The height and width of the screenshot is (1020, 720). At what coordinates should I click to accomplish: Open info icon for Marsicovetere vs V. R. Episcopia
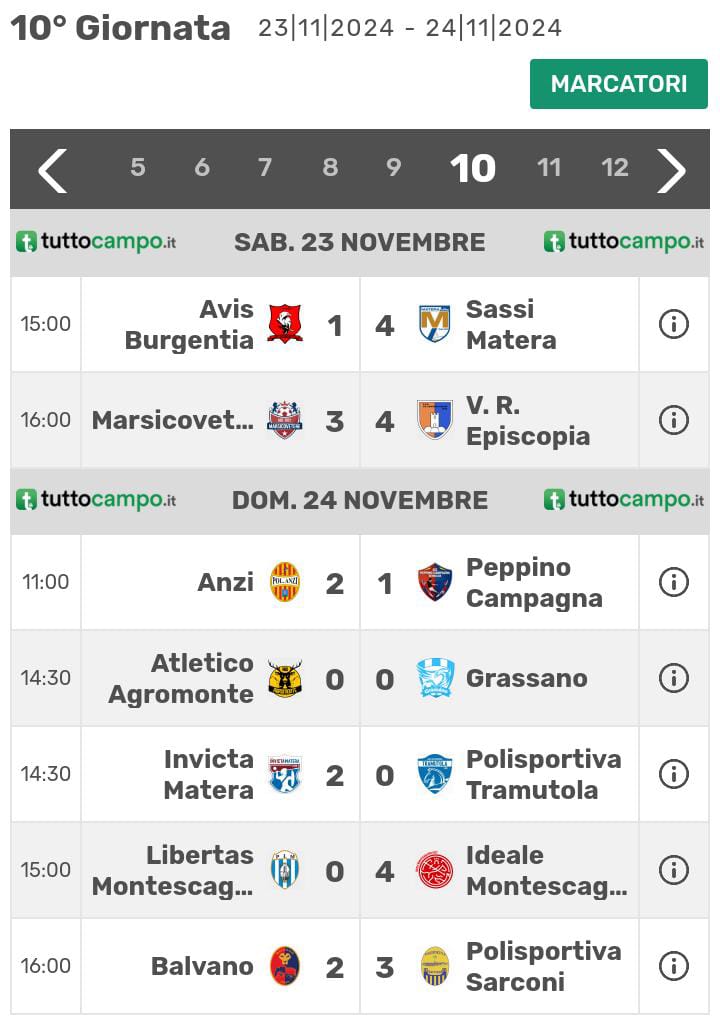click(673, 420)
